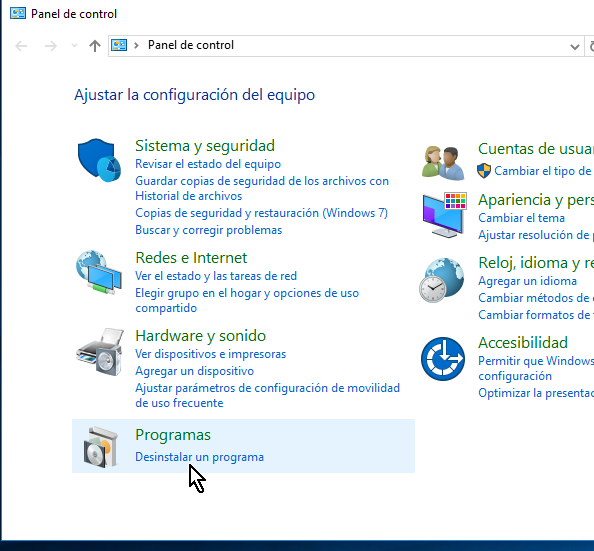The image size is (594, 551).
Task: Click Agregar un idioma
Action: [x=527, y=281]
